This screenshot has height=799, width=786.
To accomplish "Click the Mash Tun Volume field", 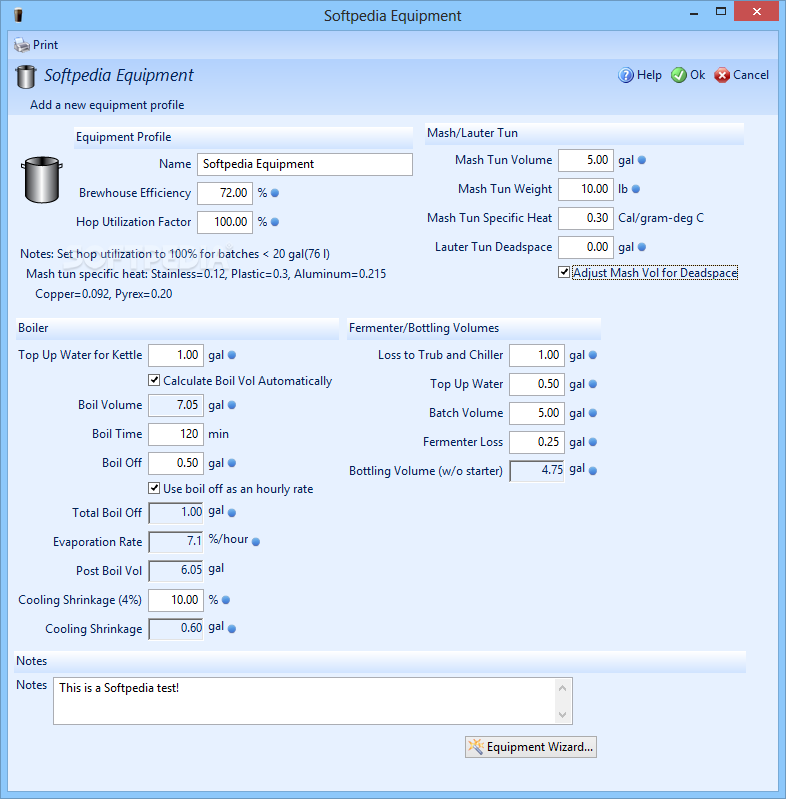I will (x=586, y=161).
